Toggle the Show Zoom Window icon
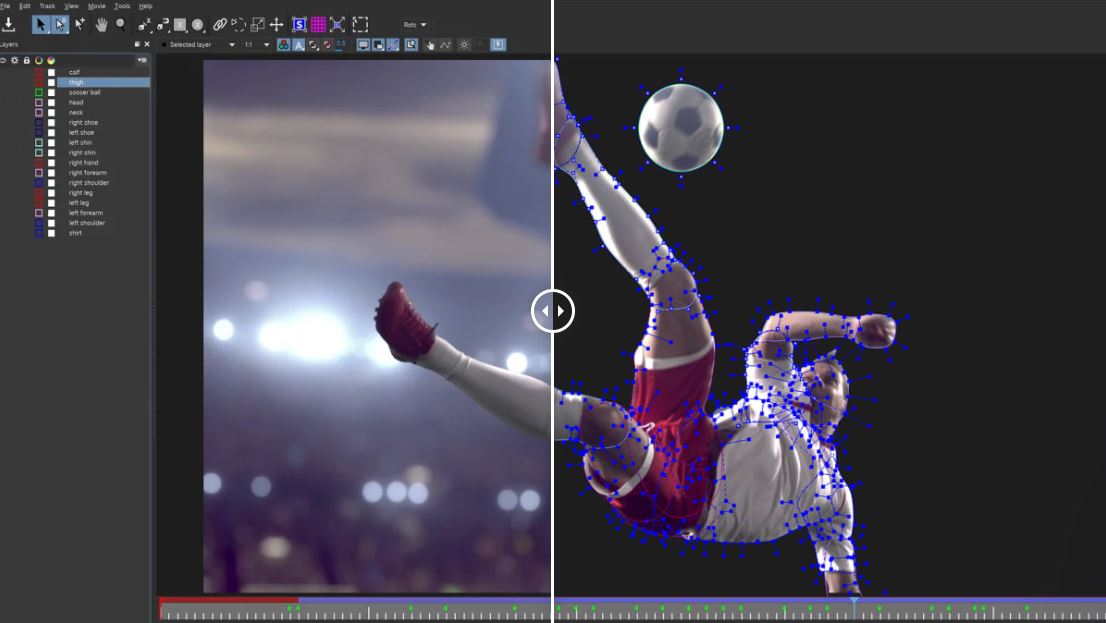Image resolution: width=1106 pixels, height=623 pixels. coord(411,44)
